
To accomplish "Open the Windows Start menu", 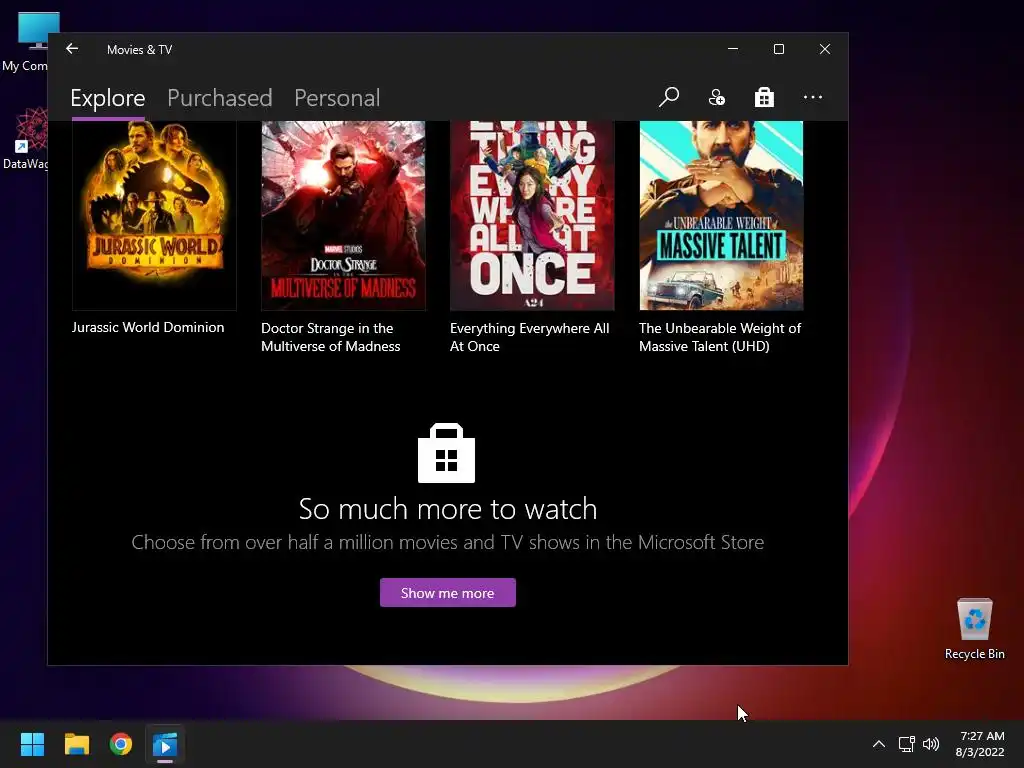I will (32, 744).
